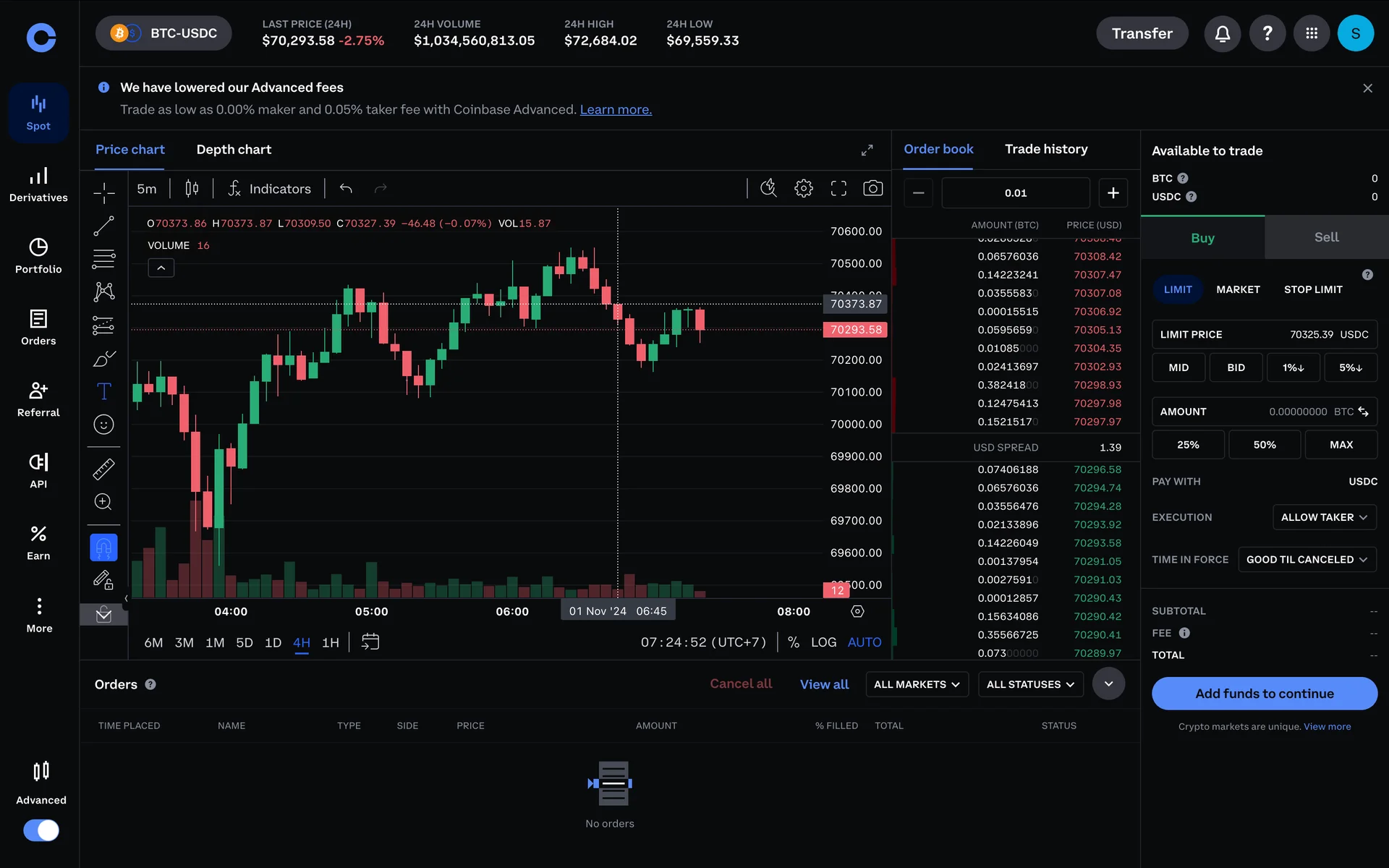This screenshot has width=1389, height=868.
Task: Toggle LOG scale on the chart
Action: pos(823,642)
